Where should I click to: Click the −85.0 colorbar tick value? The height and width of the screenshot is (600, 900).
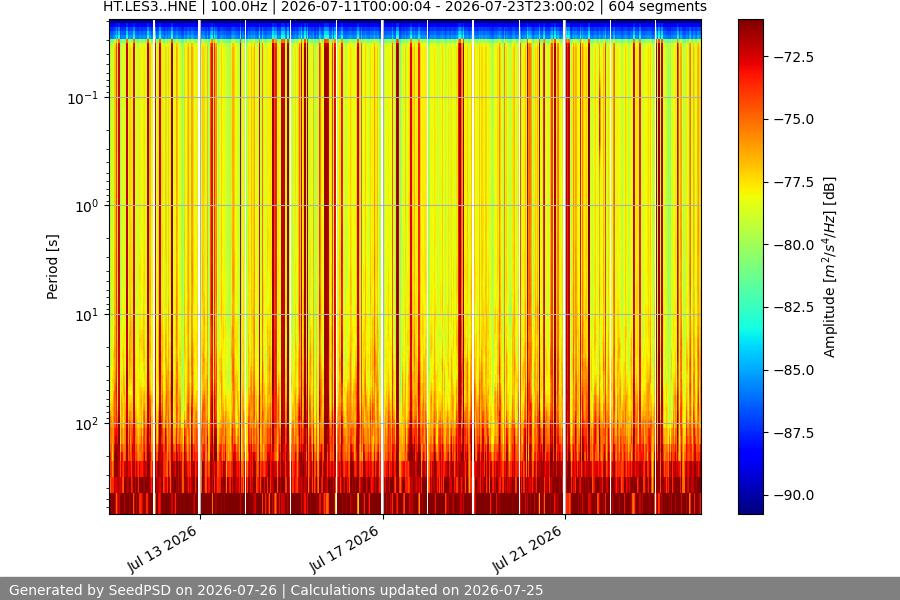[793, 370]
